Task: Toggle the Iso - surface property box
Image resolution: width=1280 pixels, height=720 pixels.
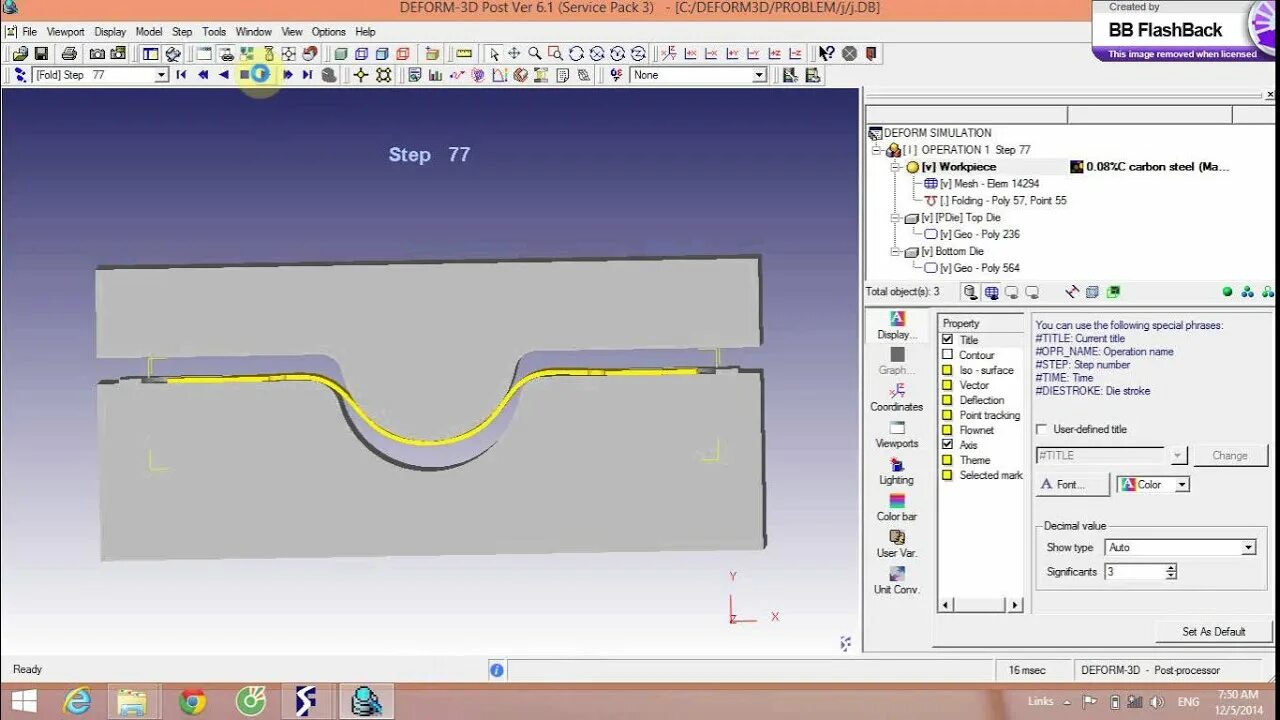Action: 947,370
